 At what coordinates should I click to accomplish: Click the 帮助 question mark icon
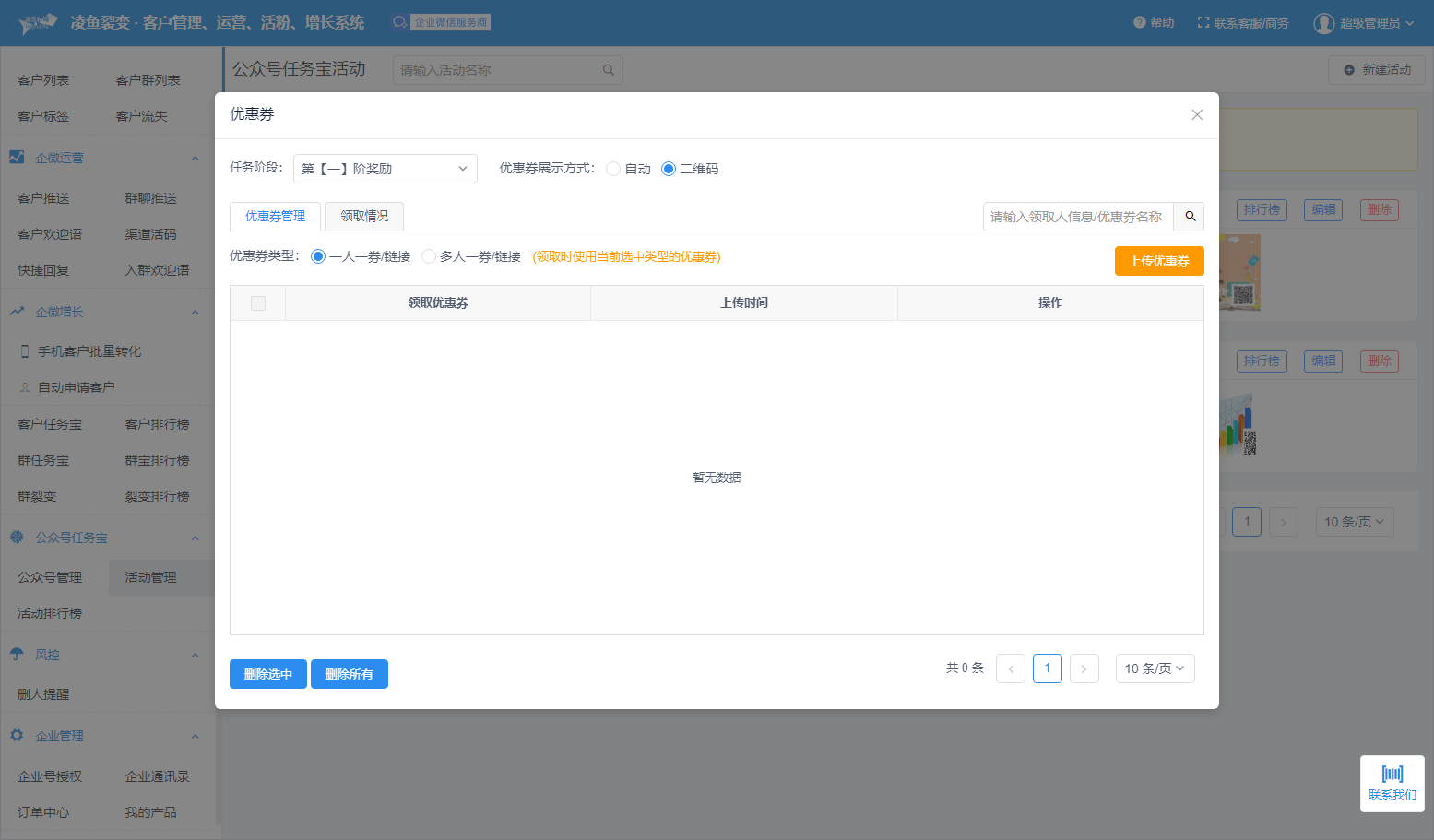(1140, 23)
